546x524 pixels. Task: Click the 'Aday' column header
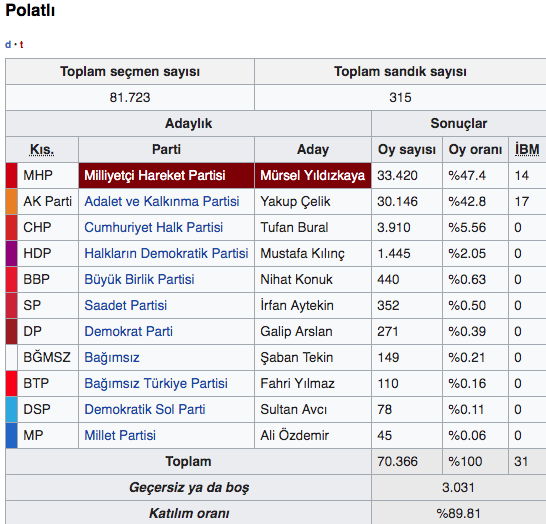(313, 150)
